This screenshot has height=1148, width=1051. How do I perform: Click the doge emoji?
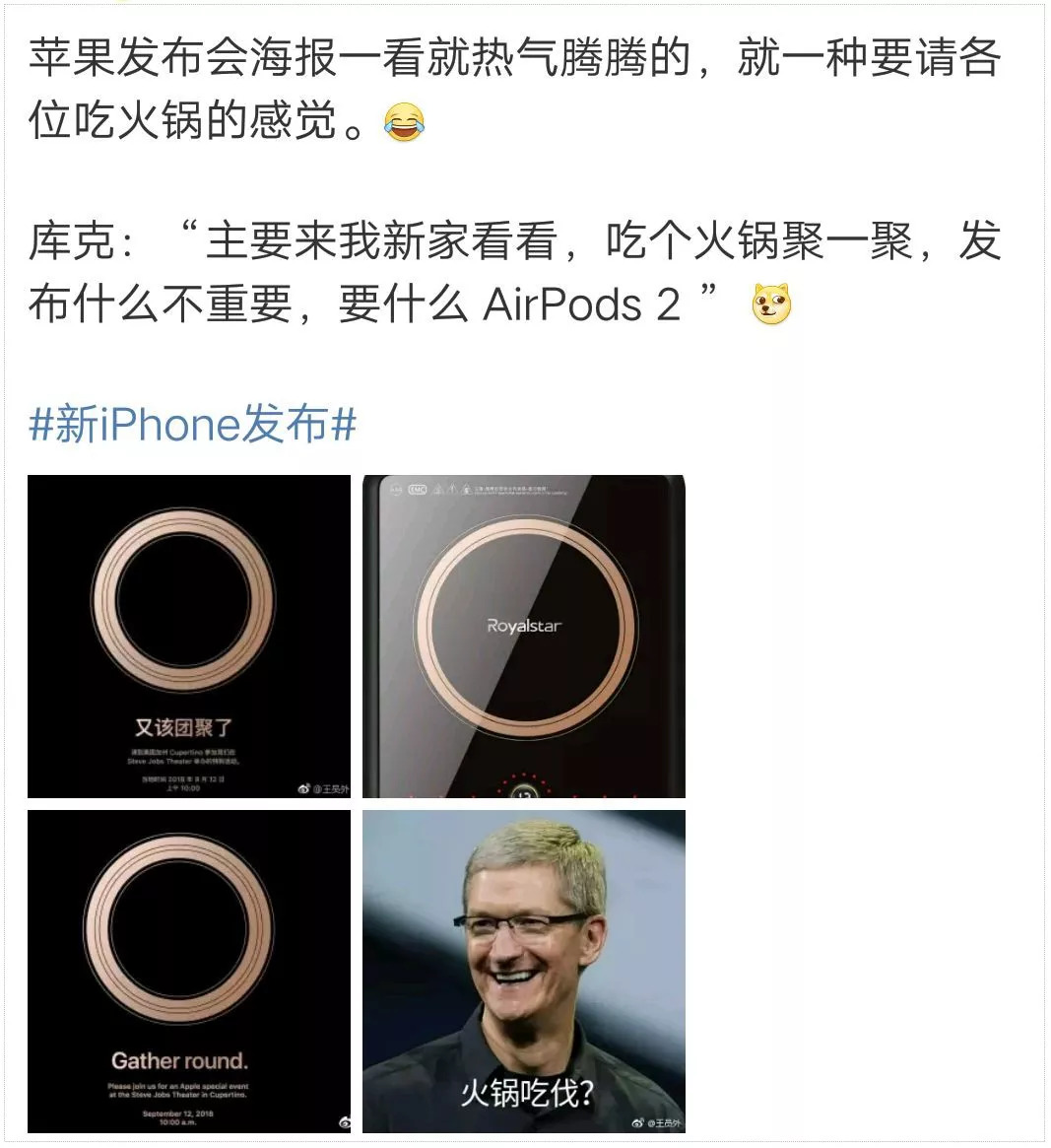(771, 304)
